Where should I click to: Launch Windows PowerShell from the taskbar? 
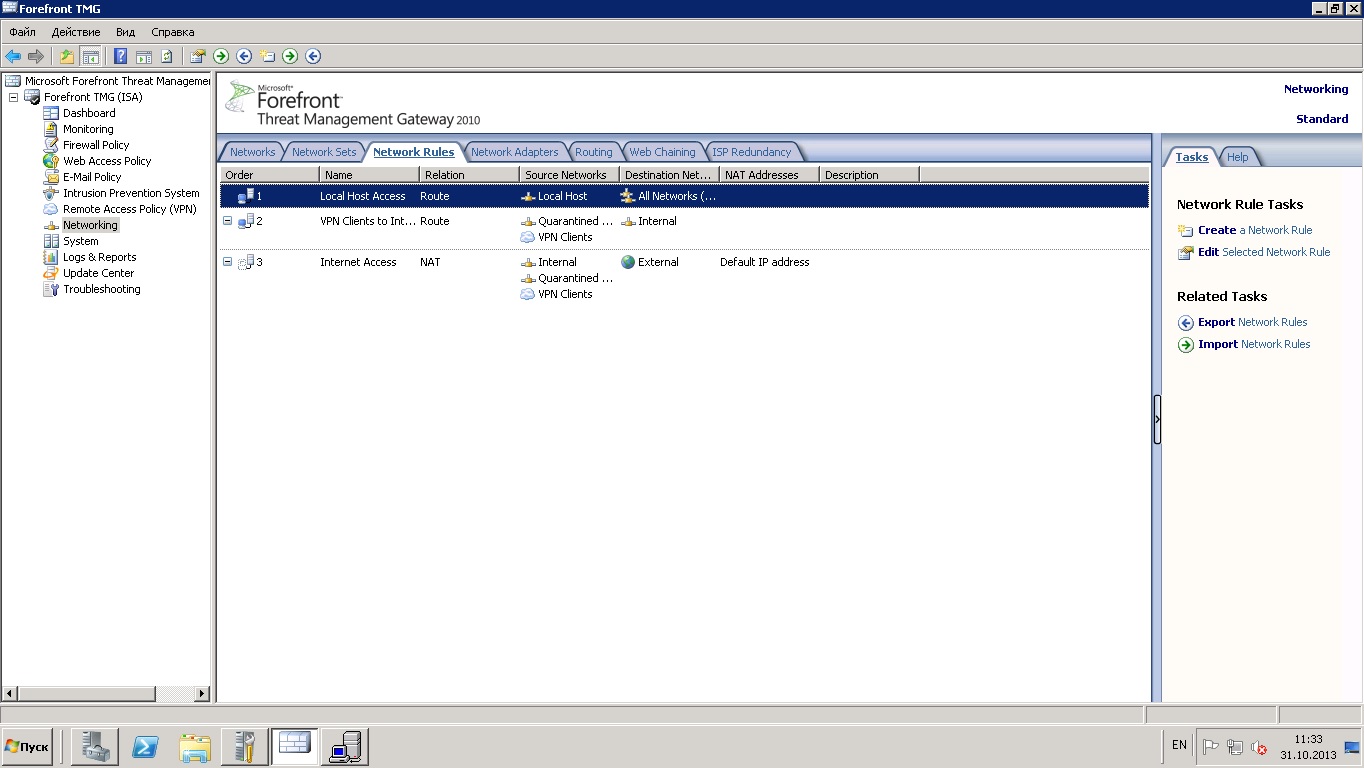[145, 747]
